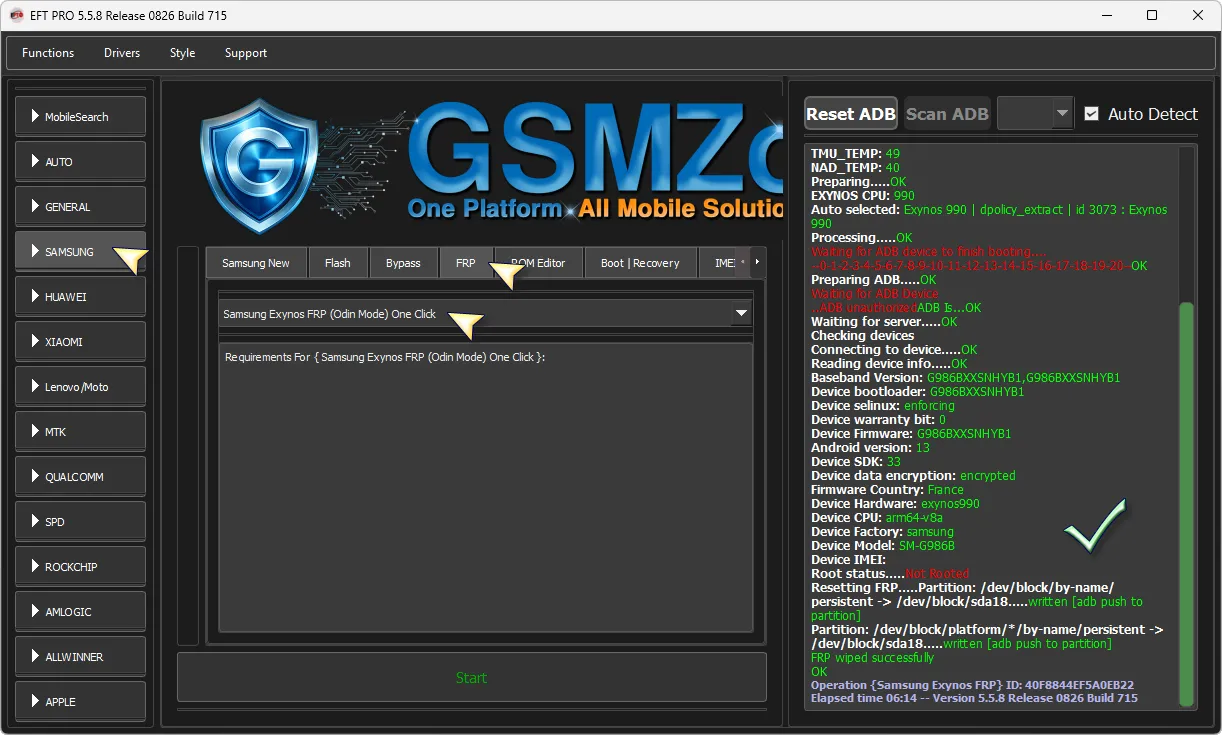
Task: Switch to the FRP tab
Action: coord(466,263)
